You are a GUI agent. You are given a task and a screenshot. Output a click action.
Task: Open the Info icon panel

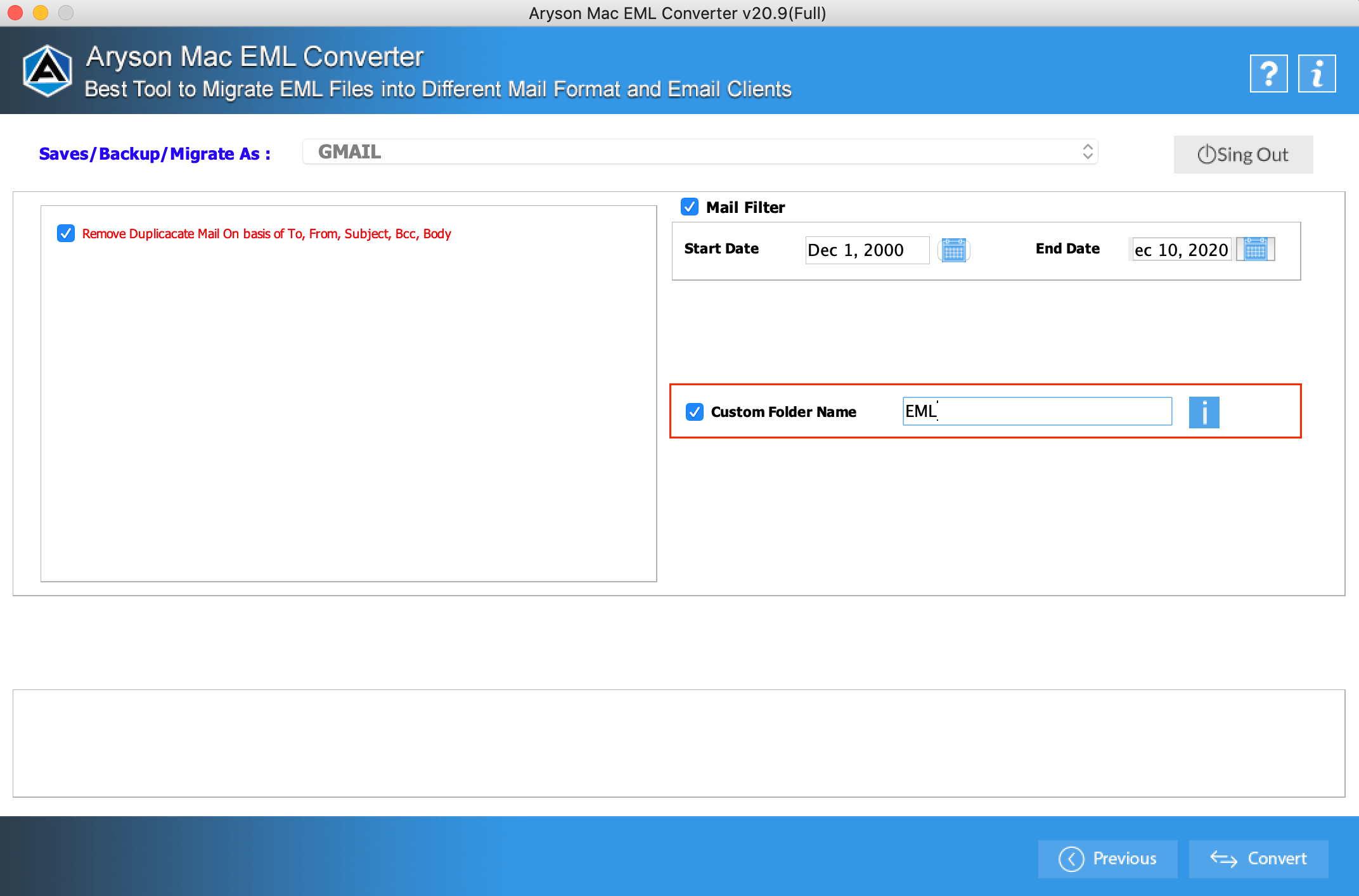(x=1204, y=411)
